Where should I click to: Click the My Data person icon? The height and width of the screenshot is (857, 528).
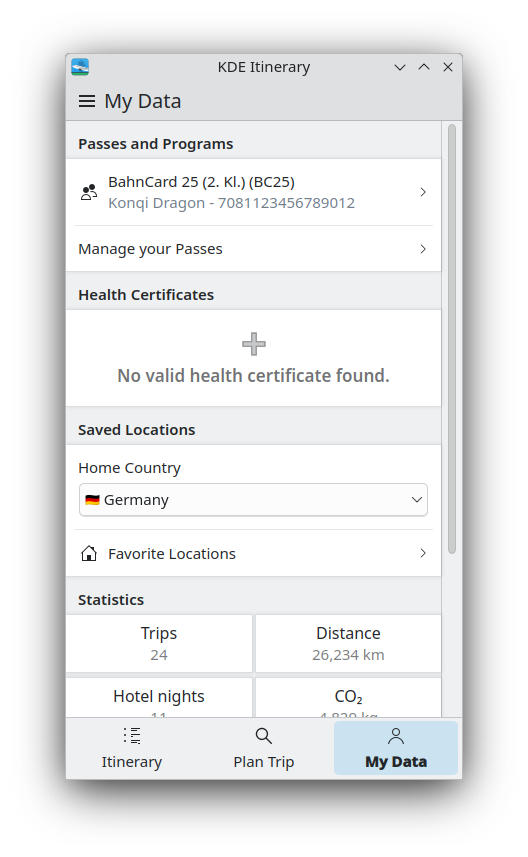click(x=396, y=736)
